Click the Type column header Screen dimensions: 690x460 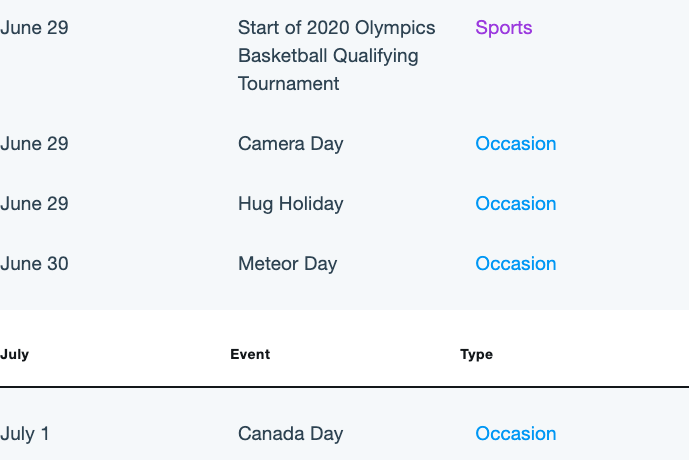tap(477, 354)
